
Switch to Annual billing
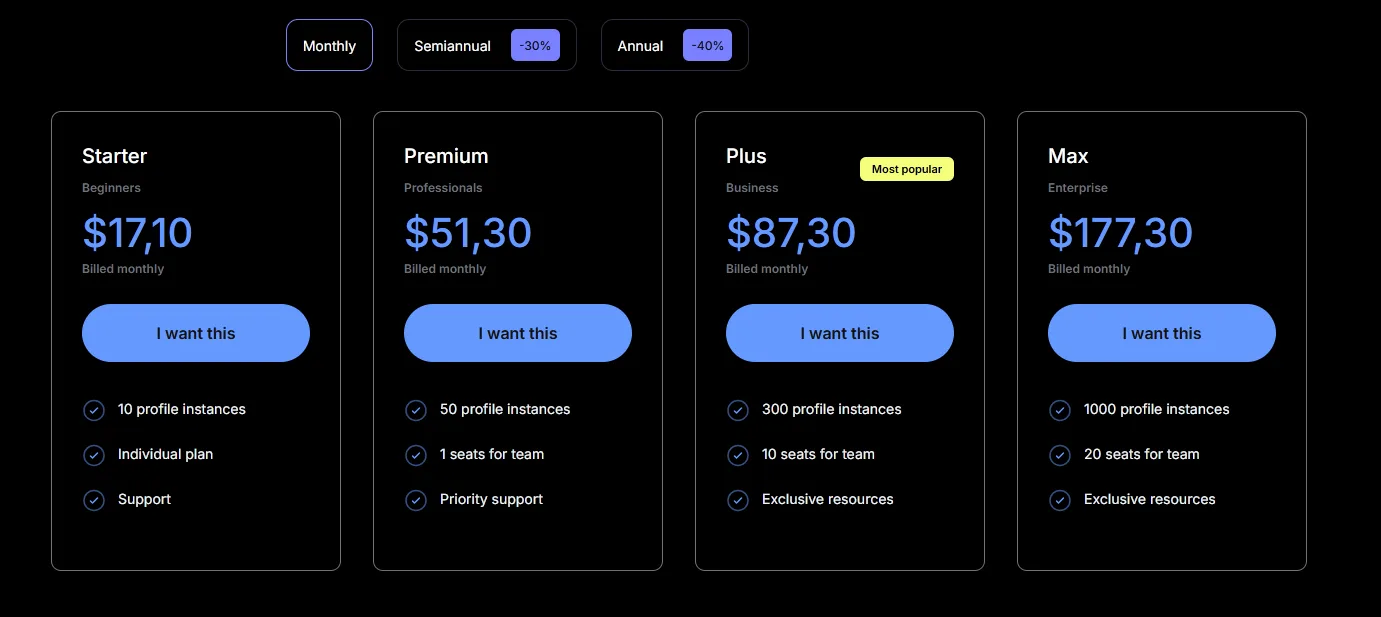click(675, 45)
